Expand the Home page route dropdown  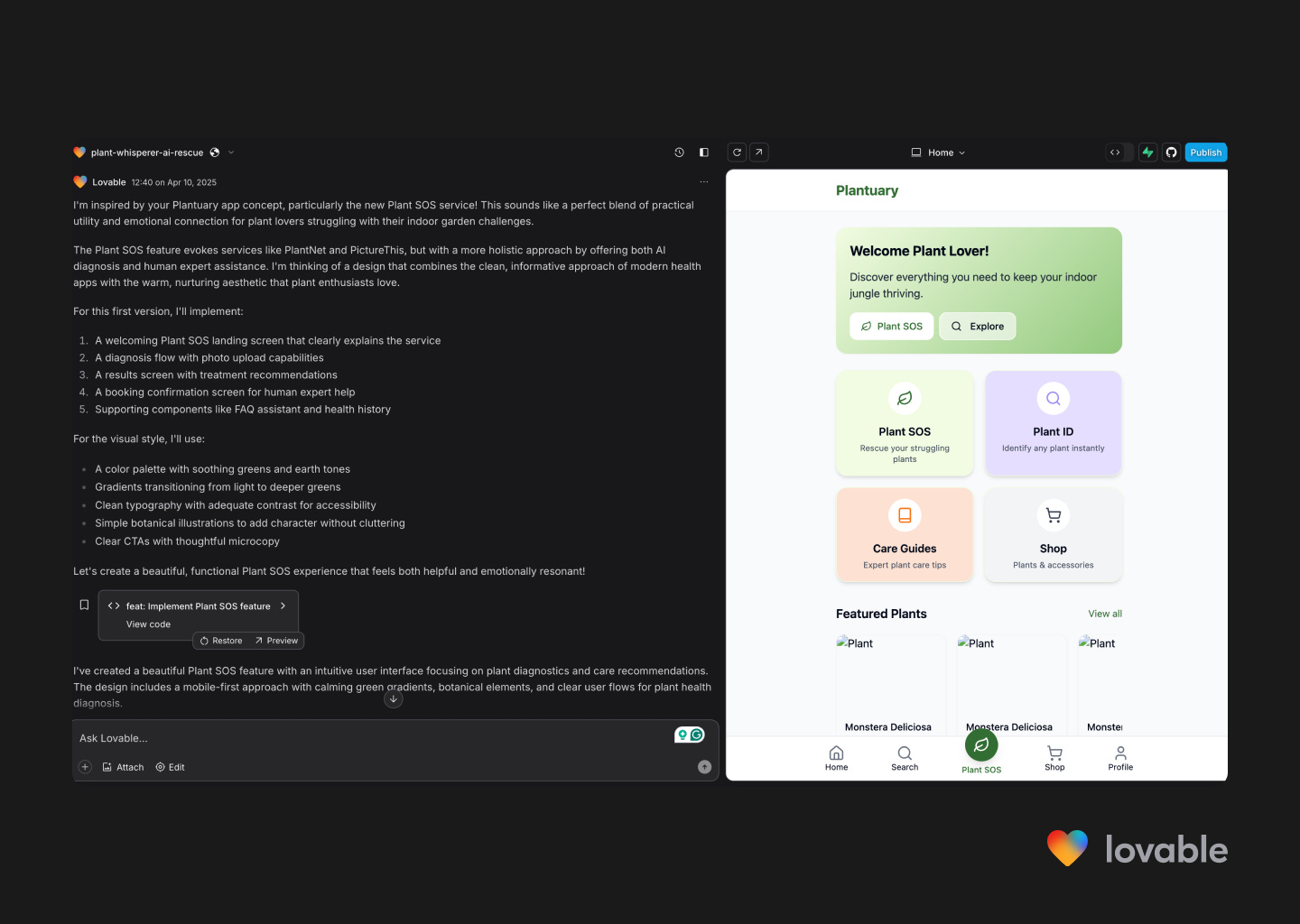point(939,152)
